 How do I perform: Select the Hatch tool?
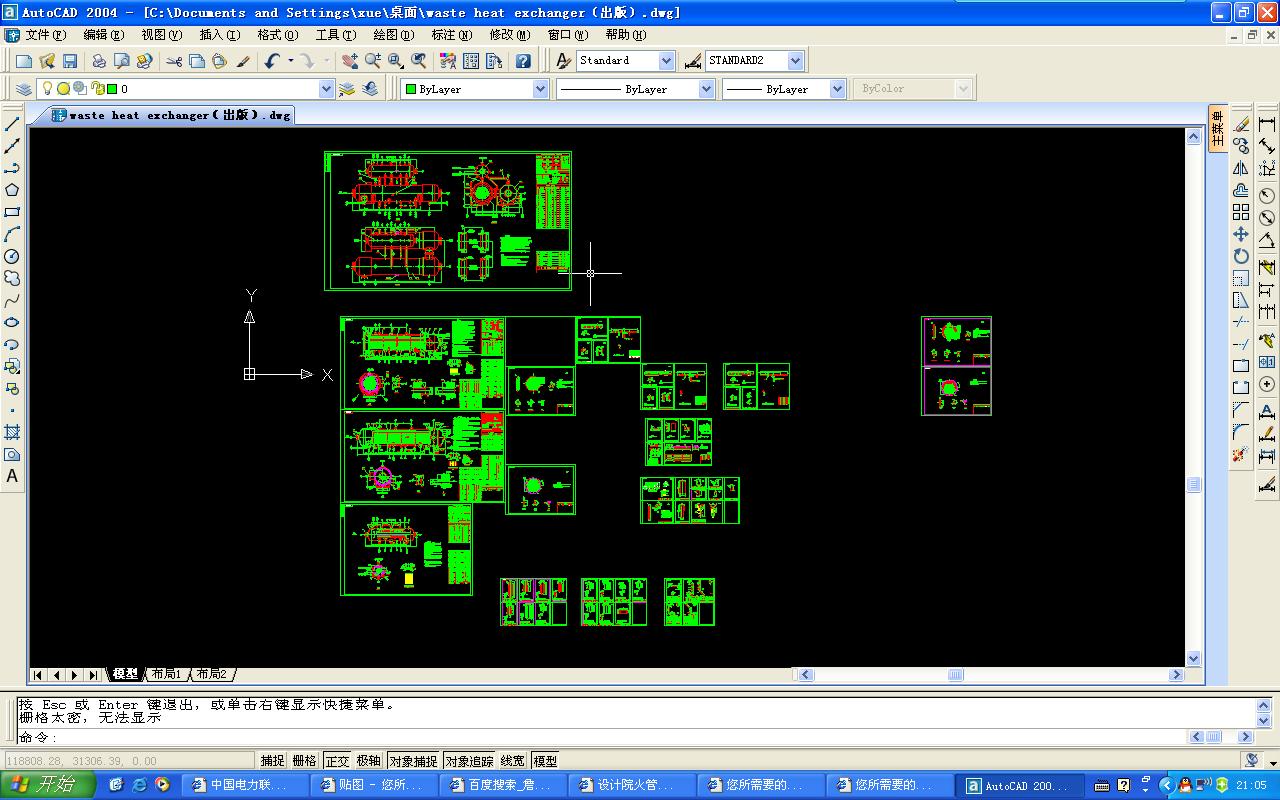[12, 432]
